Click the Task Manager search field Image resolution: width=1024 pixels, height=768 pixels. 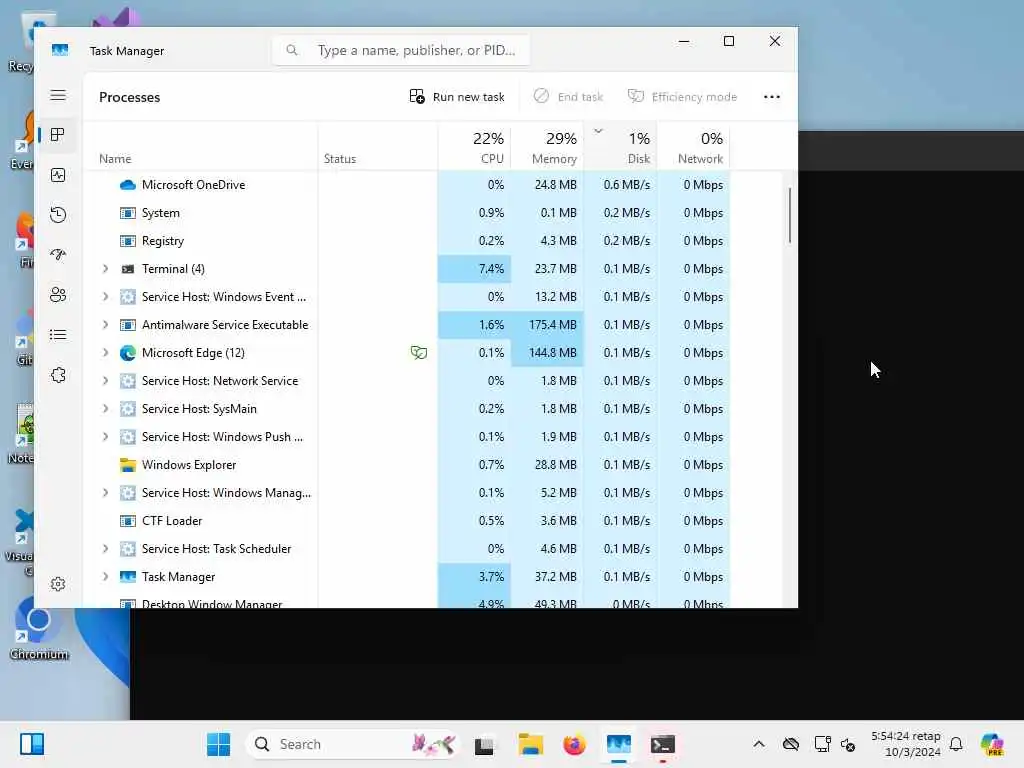point(400,50)
